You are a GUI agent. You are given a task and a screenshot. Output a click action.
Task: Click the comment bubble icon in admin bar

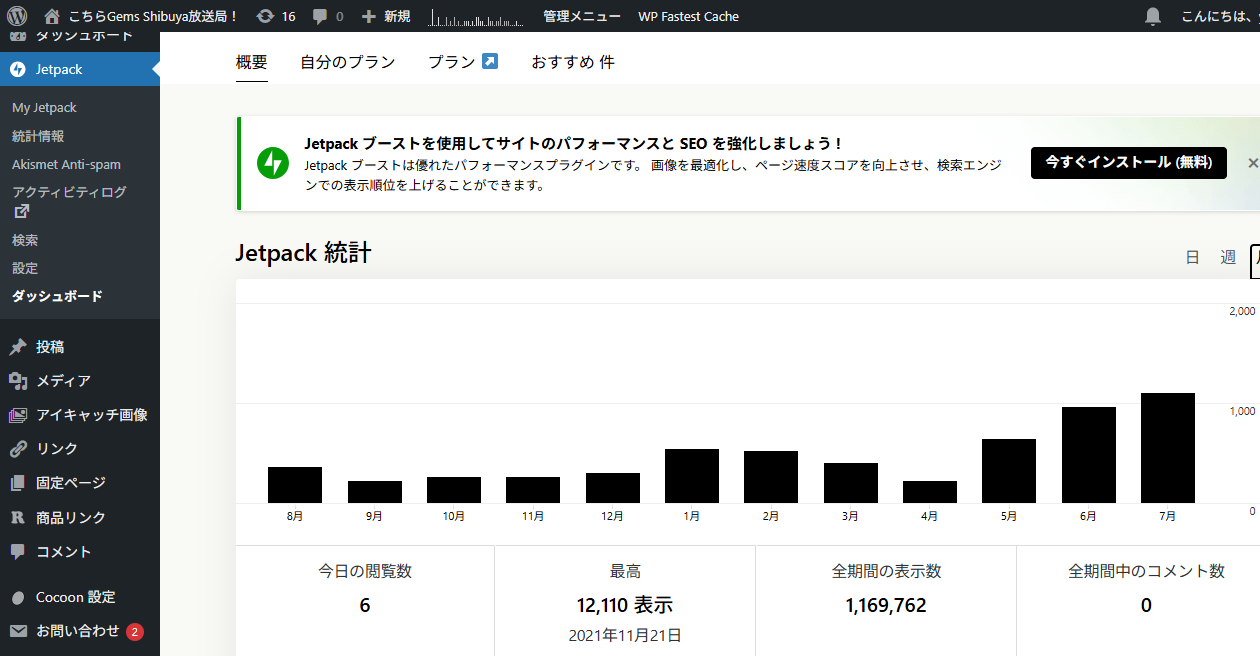320,16
